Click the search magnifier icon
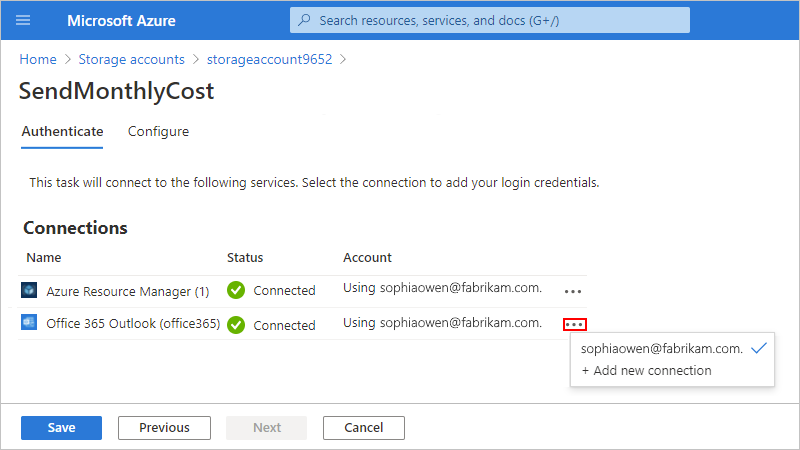 [x=305, y=20]
